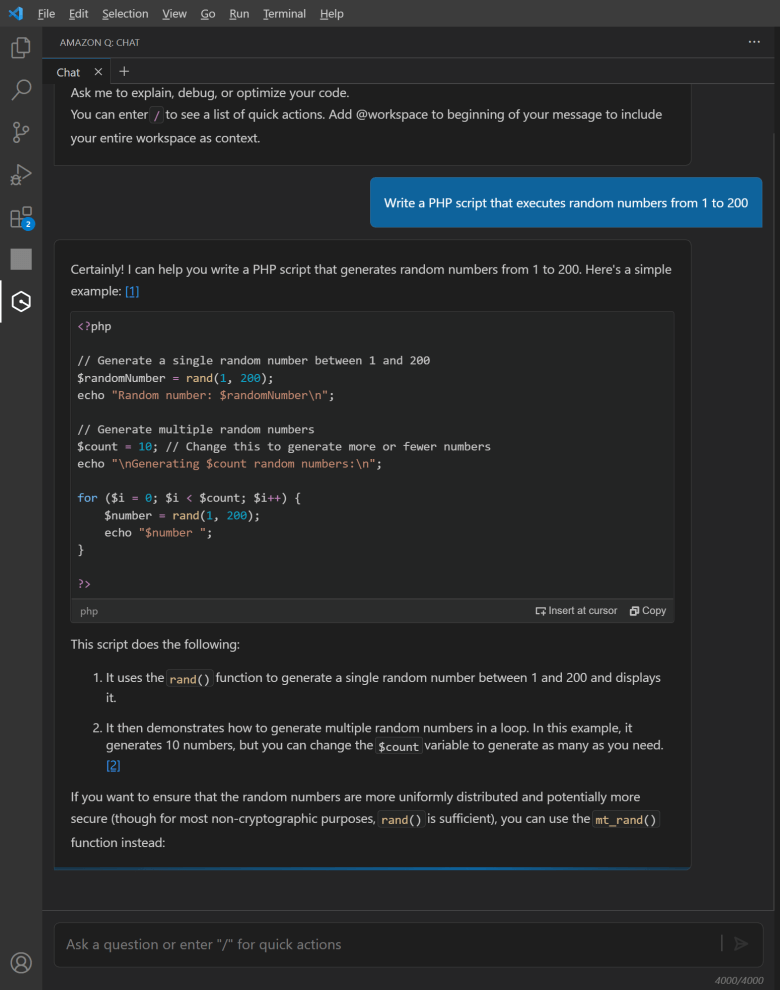Open the Selection menu
The height and width of the screenshot is (990, 780).
click(125, 14)
